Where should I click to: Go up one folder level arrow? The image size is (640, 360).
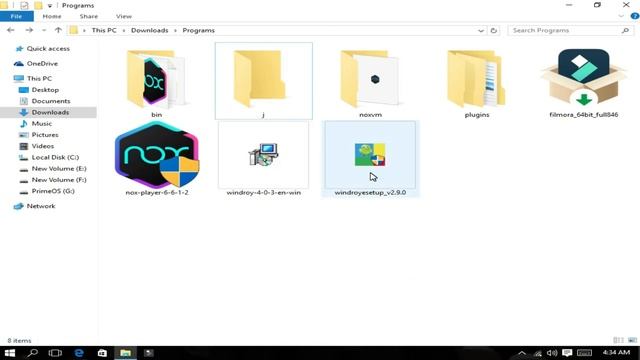pos(58,30)
